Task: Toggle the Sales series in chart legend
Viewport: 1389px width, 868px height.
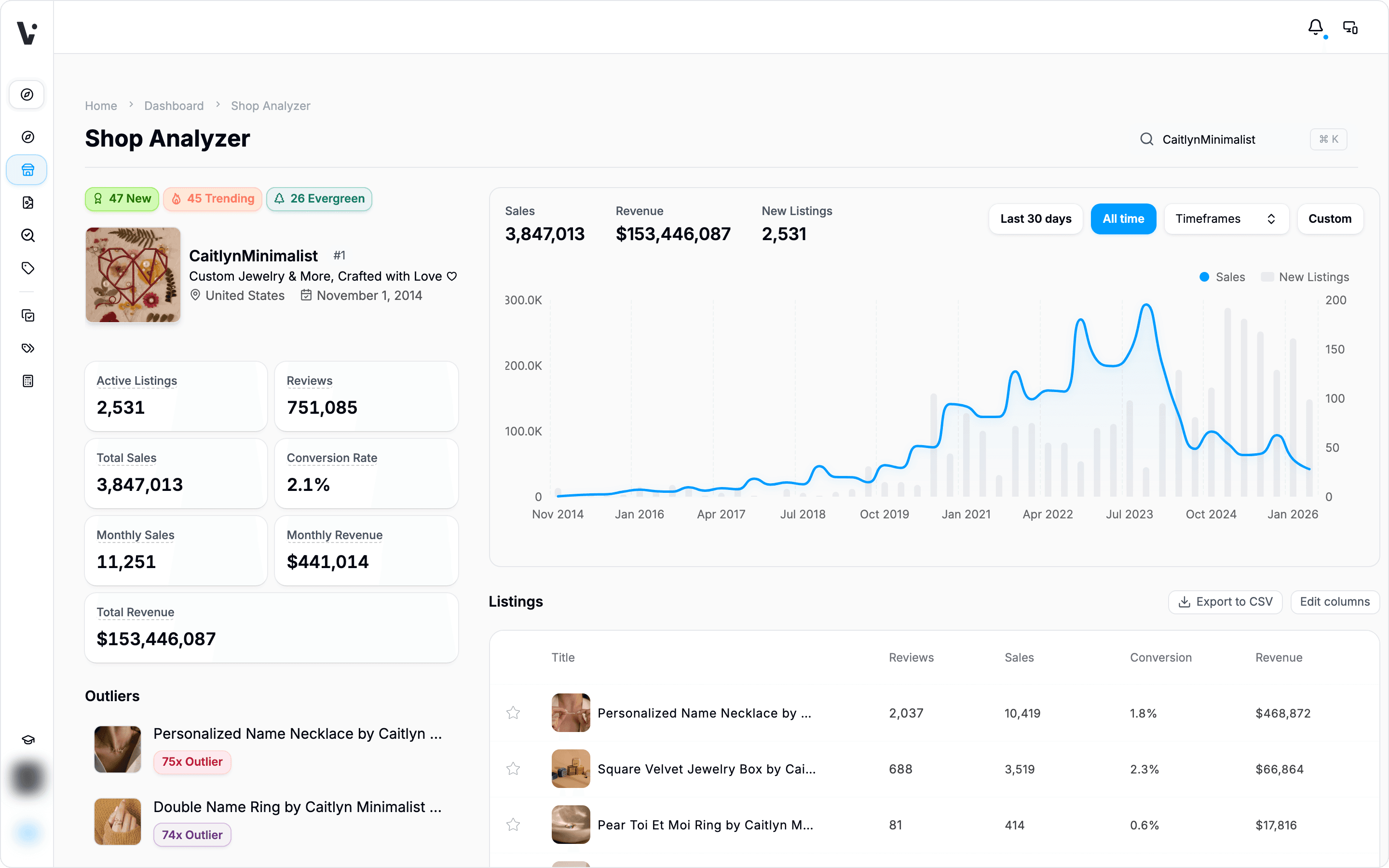Action: coord(1222,277)
